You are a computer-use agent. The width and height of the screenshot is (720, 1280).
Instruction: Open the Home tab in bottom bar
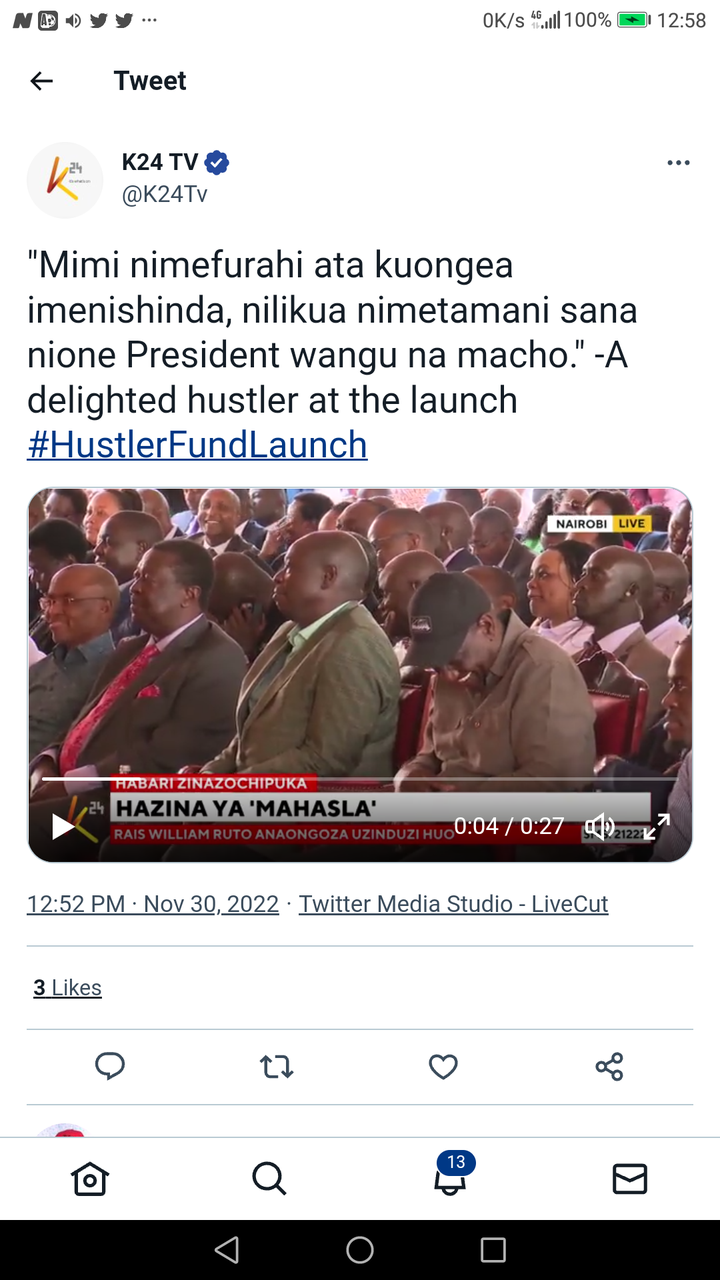click(90, 1180)
